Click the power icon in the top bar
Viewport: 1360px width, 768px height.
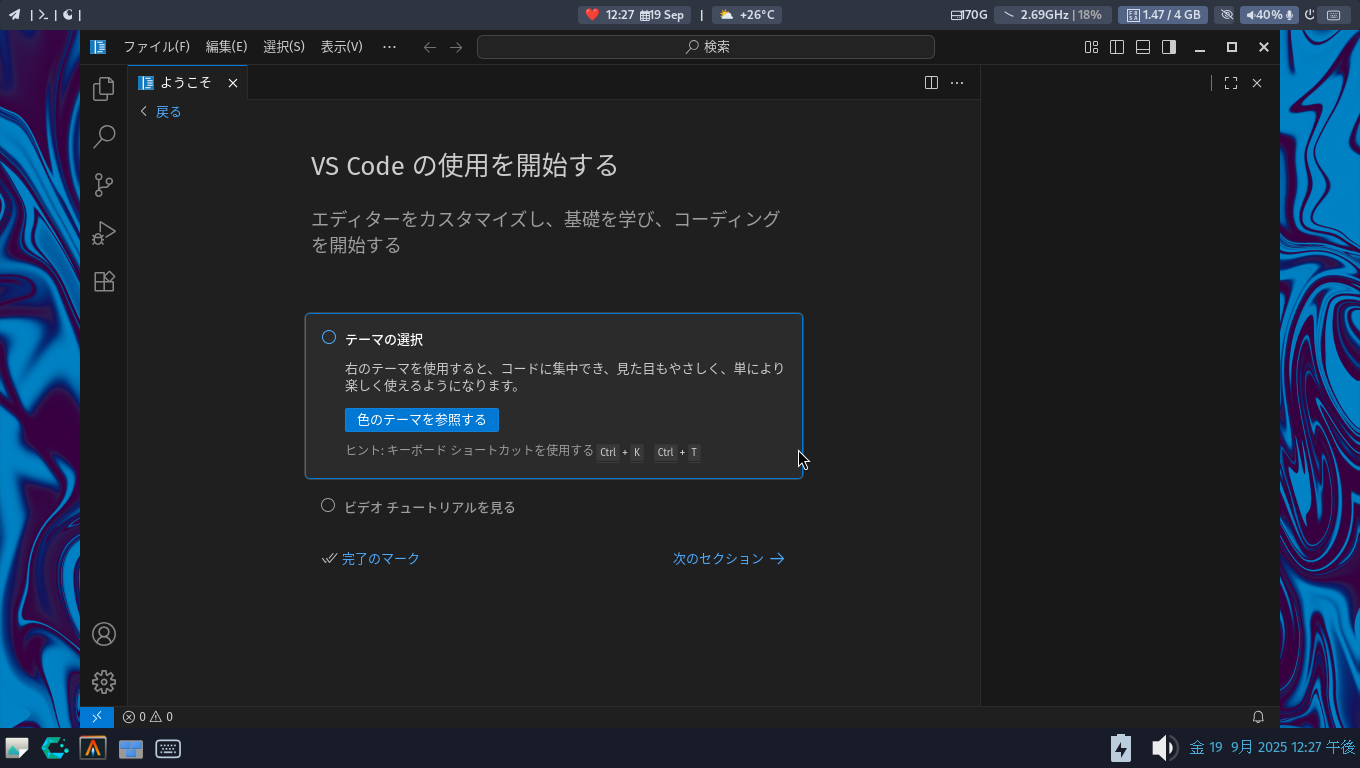click(x=1310, y=15)
